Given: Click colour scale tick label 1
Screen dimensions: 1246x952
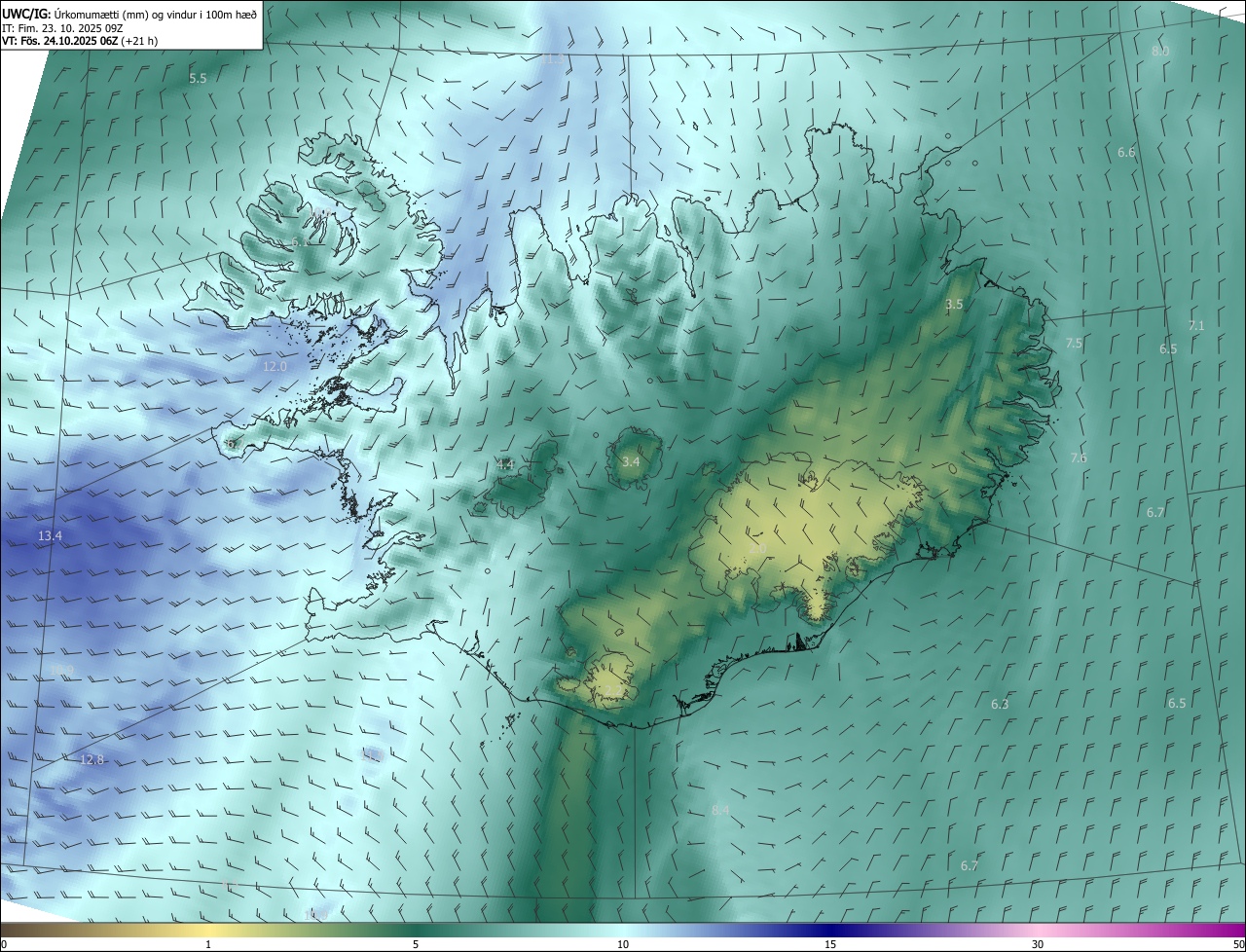Looking at the screenshot, I should tap(208, 945).
